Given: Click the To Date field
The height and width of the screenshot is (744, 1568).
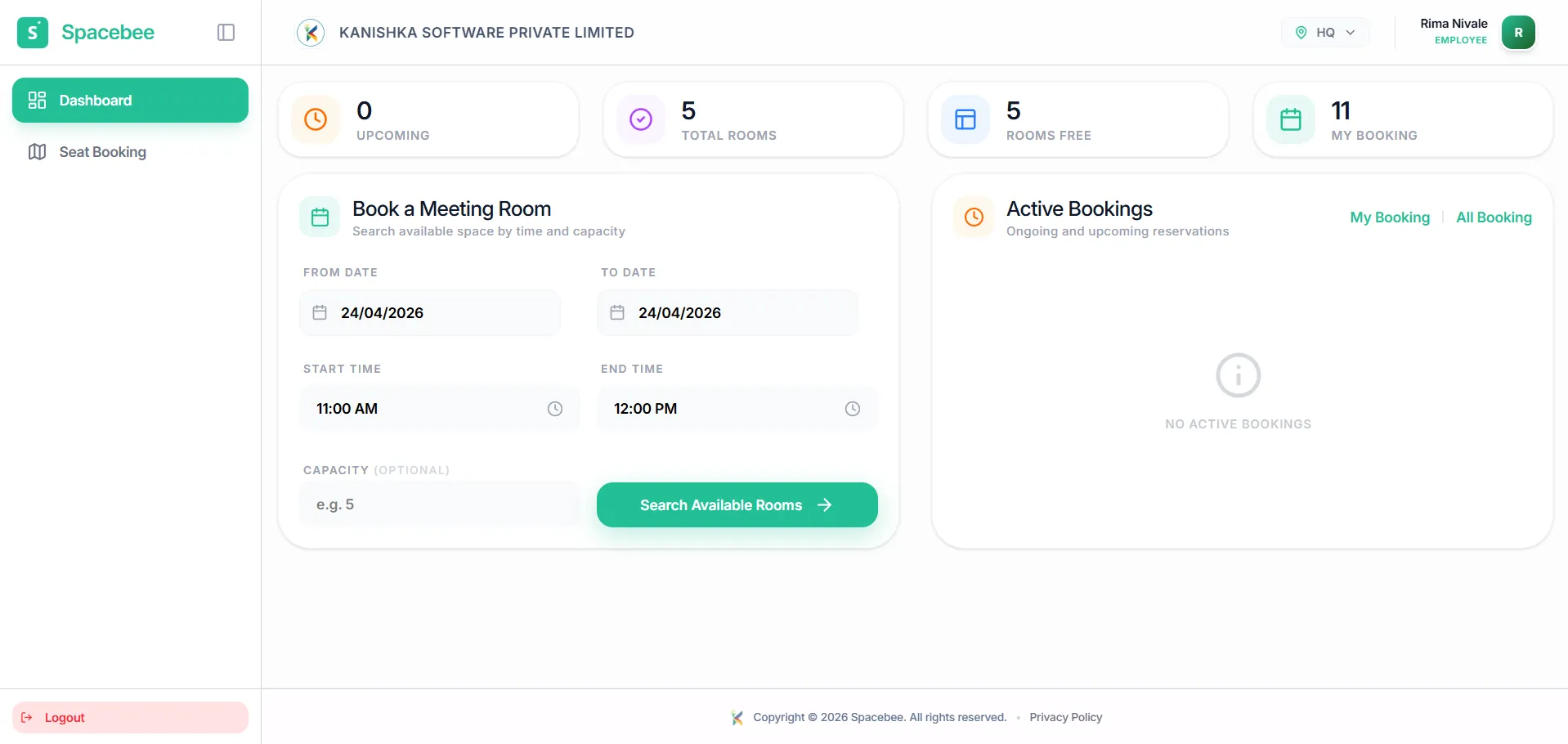Looking at the screenshot, I should tap(728, 313).
